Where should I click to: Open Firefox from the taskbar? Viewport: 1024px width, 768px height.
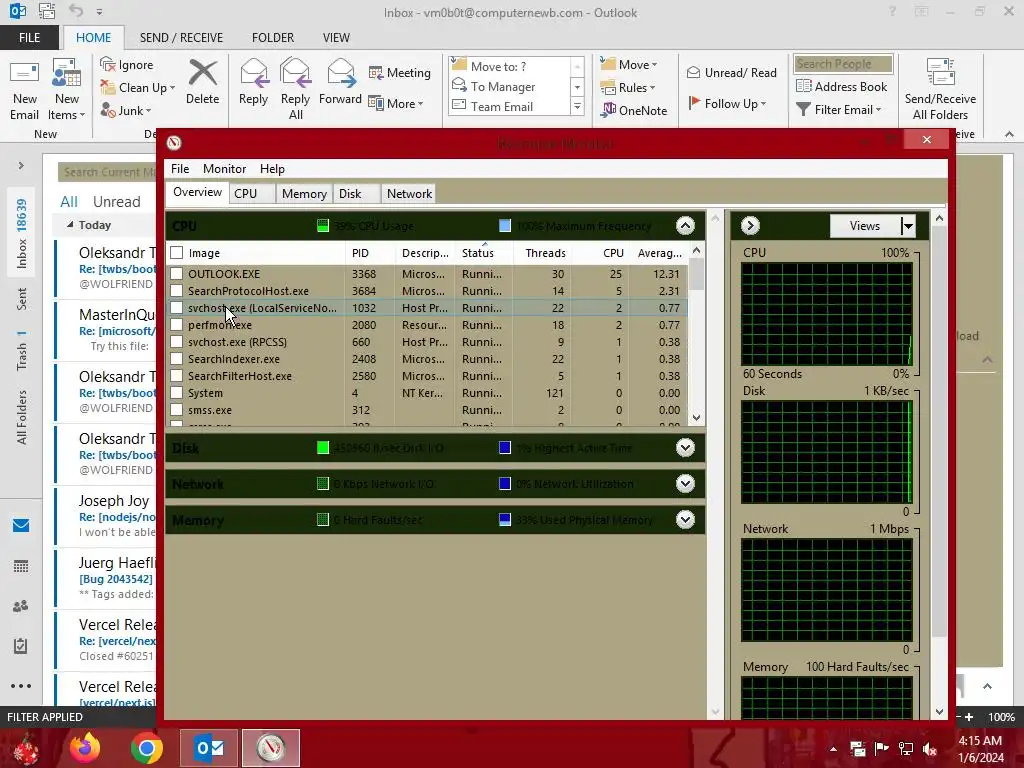click(x=85, y=748)
